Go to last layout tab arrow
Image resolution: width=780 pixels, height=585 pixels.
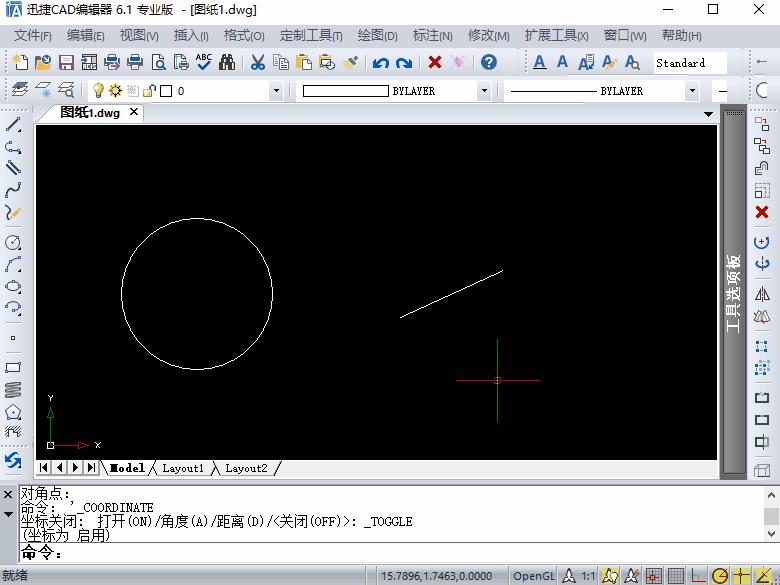(91, 468)
